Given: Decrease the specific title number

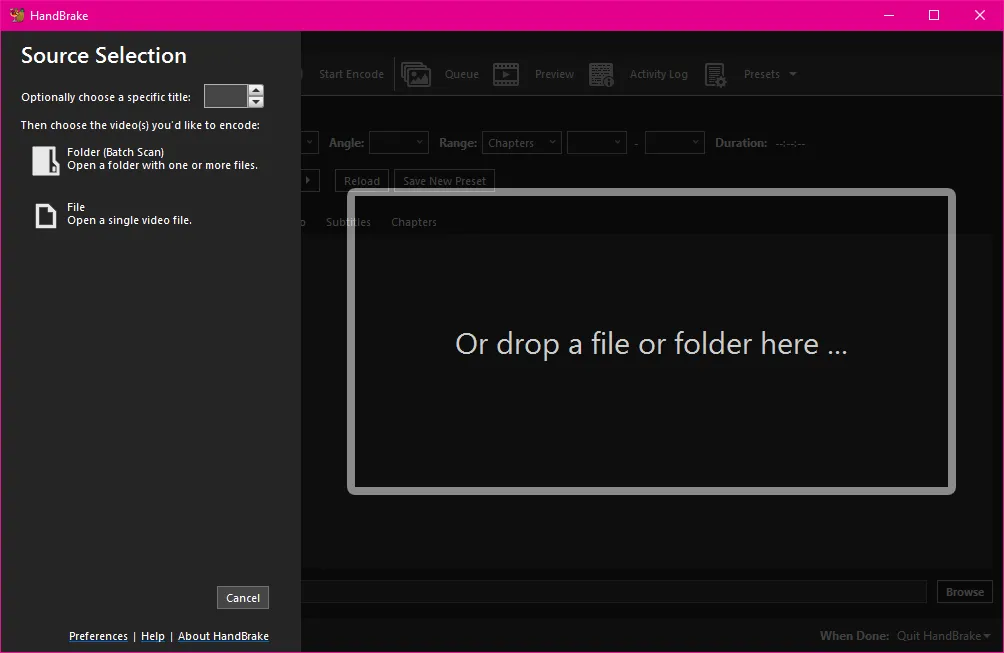Looking at the screenshot, I should point(256,102).
